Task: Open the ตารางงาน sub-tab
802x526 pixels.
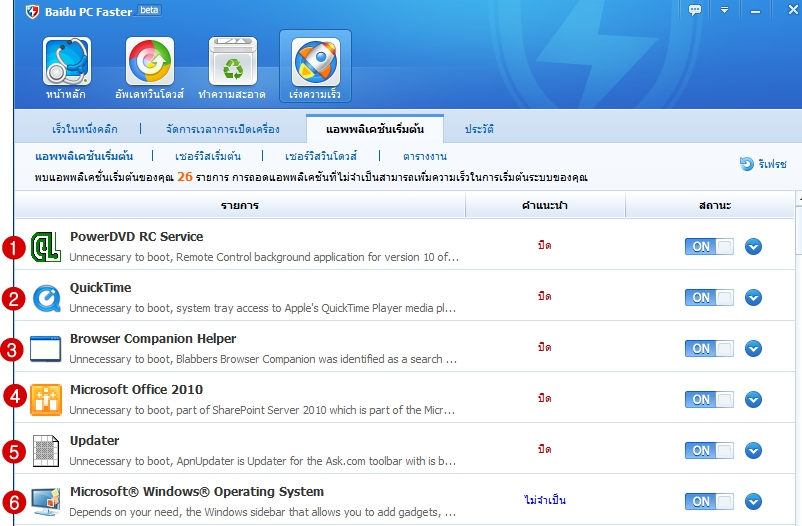Action: (425, 156)
